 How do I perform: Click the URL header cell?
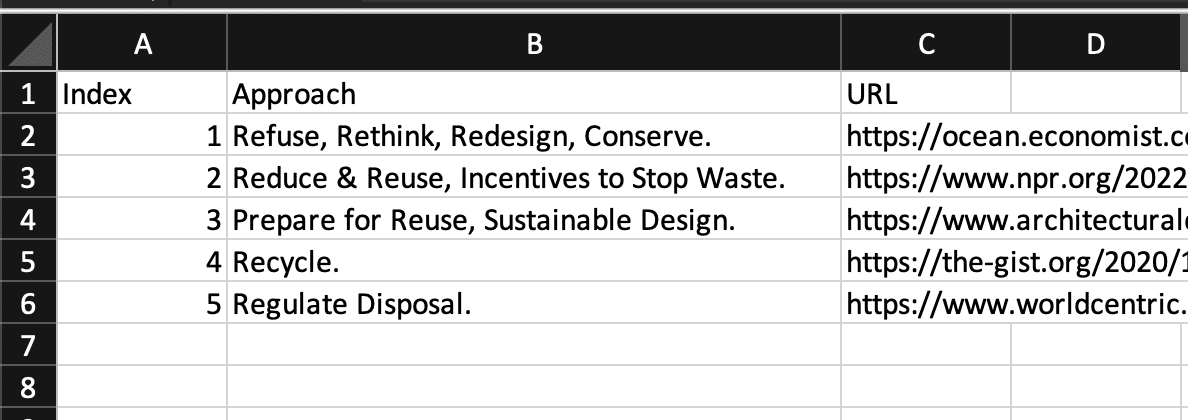click(926, 94)
